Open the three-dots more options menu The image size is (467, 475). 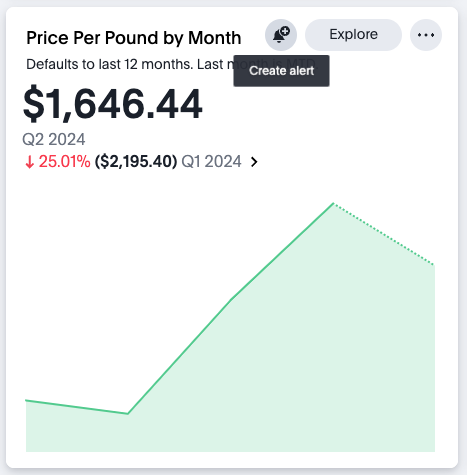[x=426, y=35]
